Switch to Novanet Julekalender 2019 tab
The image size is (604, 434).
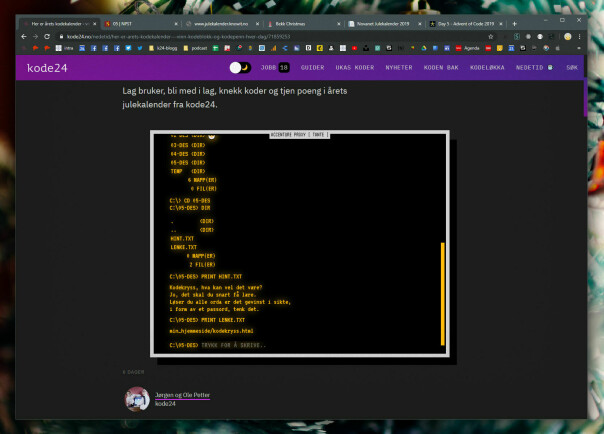point(385,24)
